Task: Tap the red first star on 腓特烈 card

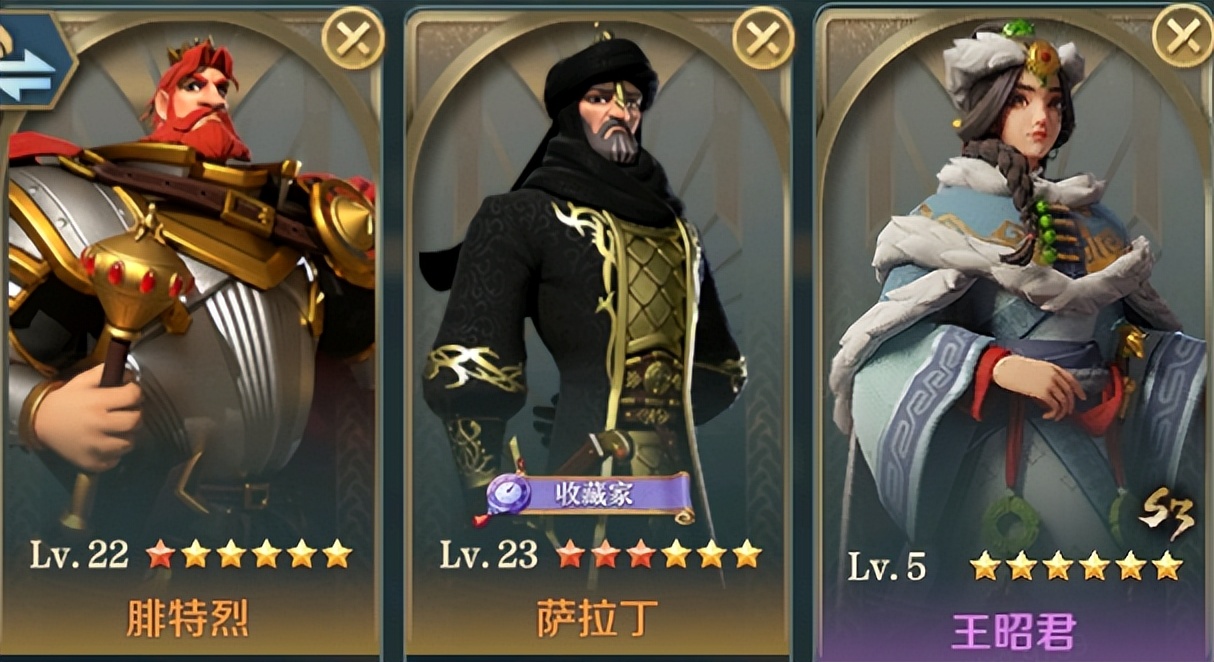Action: (160, 554)
